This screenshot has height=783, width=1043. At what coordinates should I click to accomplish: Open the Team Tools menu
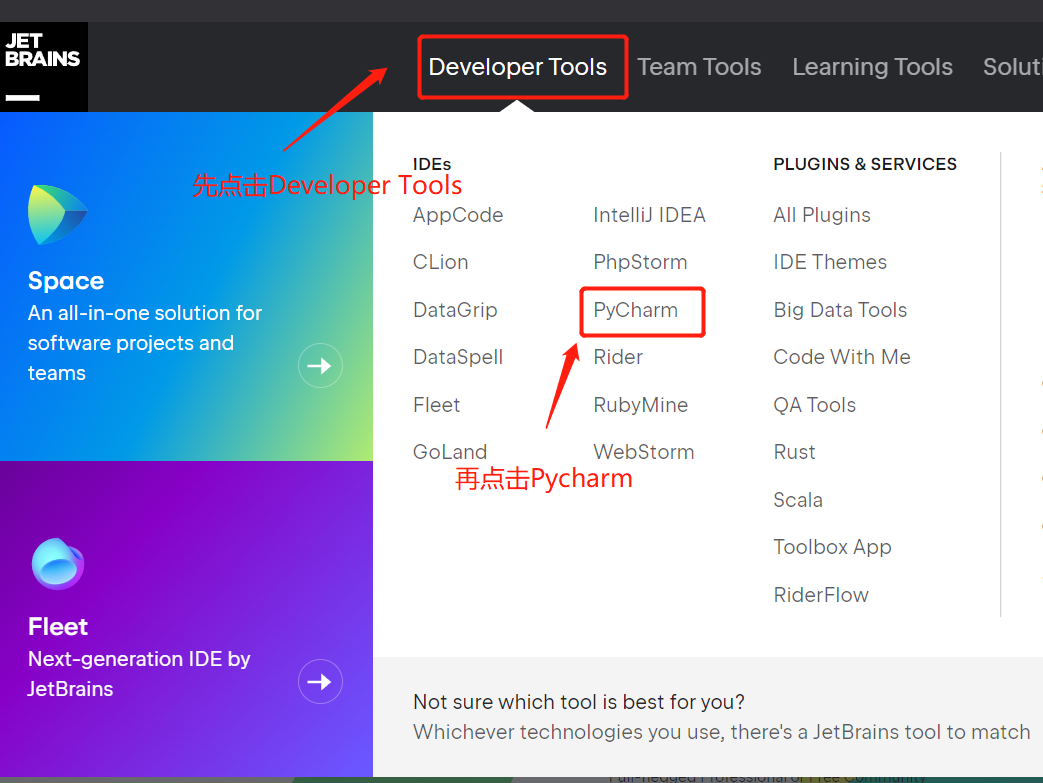click(699, 67)
